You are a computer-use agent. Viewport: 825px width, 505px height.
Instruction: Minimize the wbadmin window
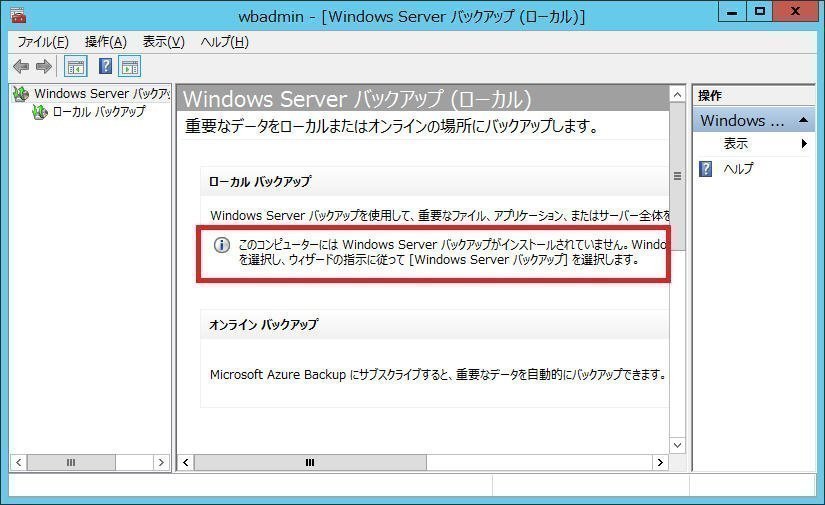coord(732,11)
